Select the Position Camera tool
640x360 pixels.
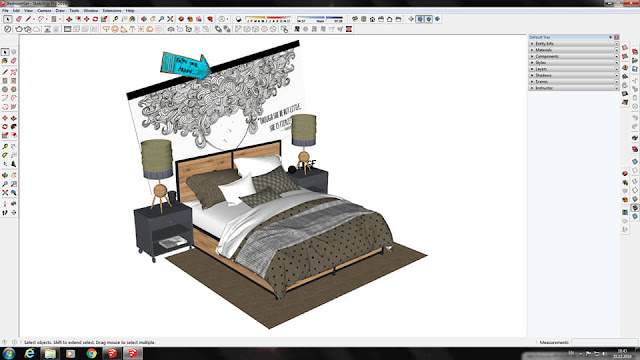pyautogui.click(x=5, y=203)
